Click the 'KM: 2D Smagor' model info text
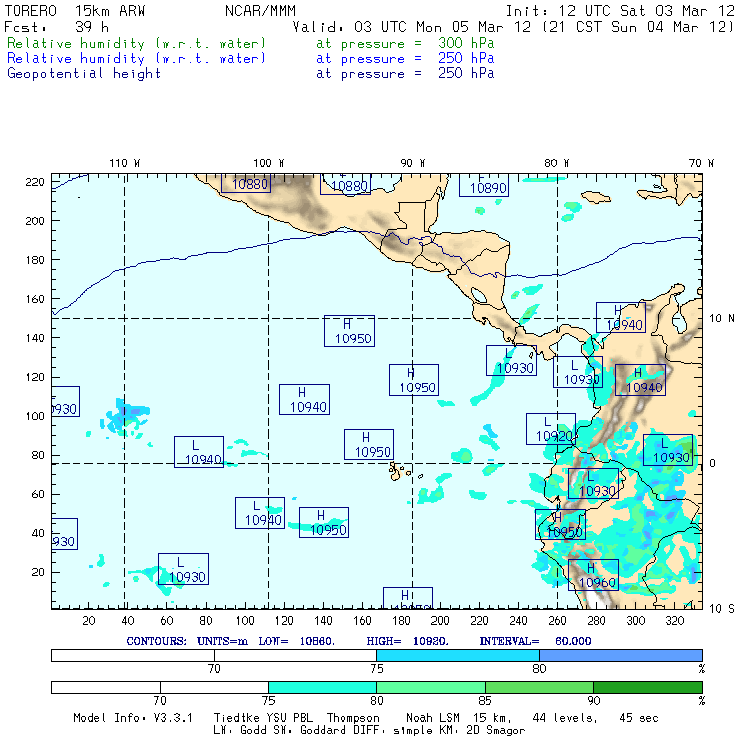The image size is (740, 740). tap(482, 731)
